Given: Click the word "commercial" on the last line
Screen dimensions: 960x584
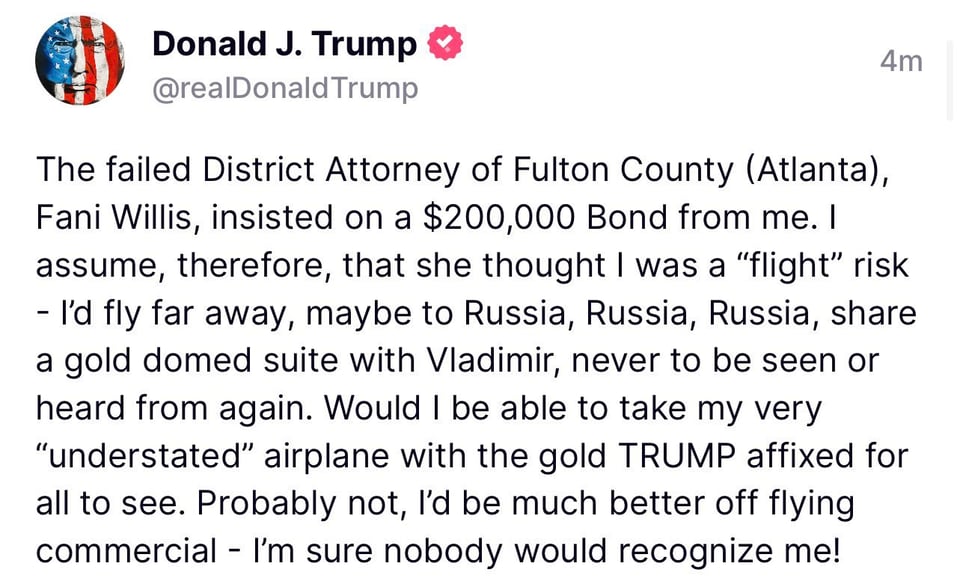Looking at the screenshot, I should [x=126, y=550].
